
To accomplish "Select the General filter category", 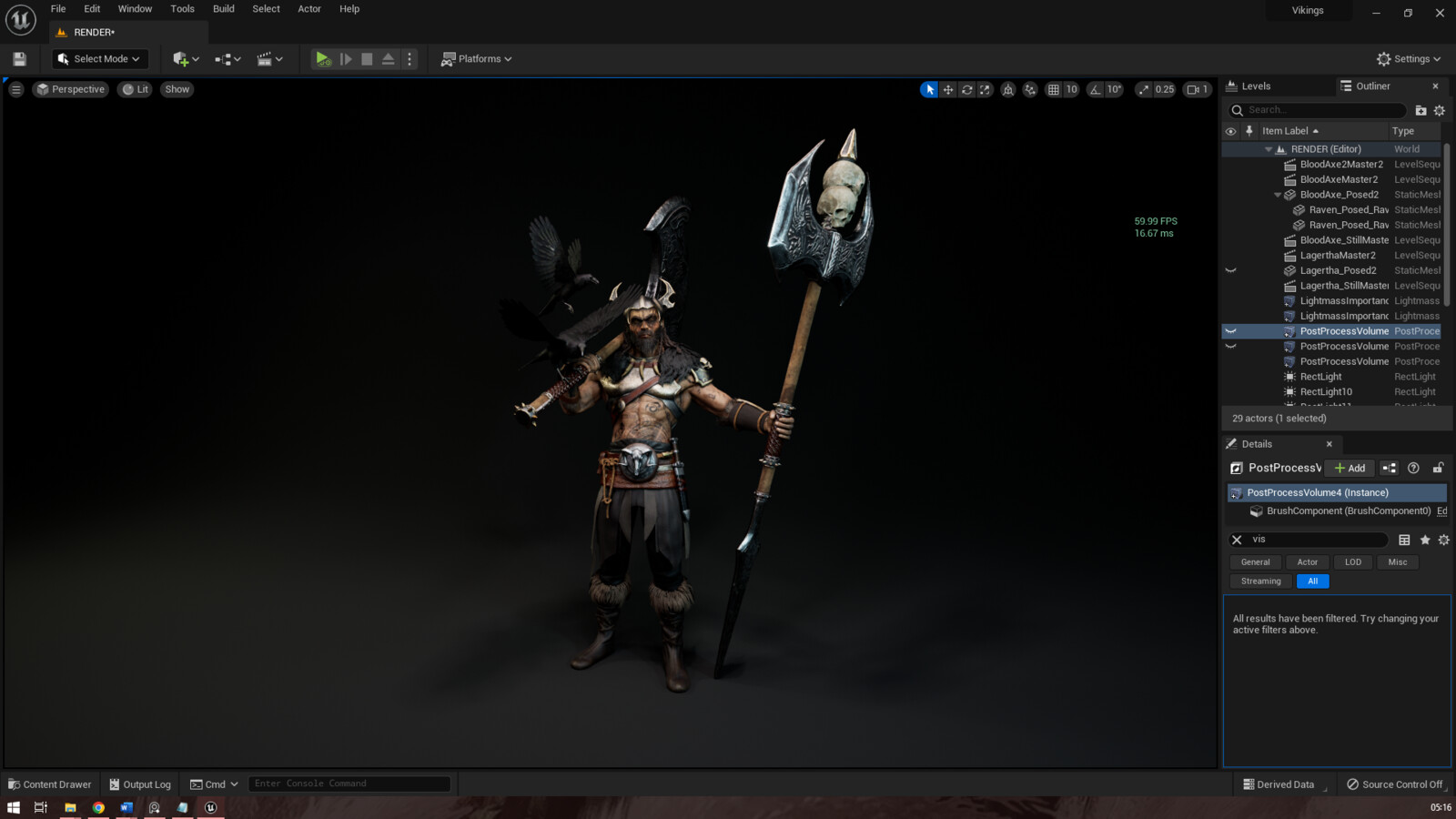I will 1255,562.
